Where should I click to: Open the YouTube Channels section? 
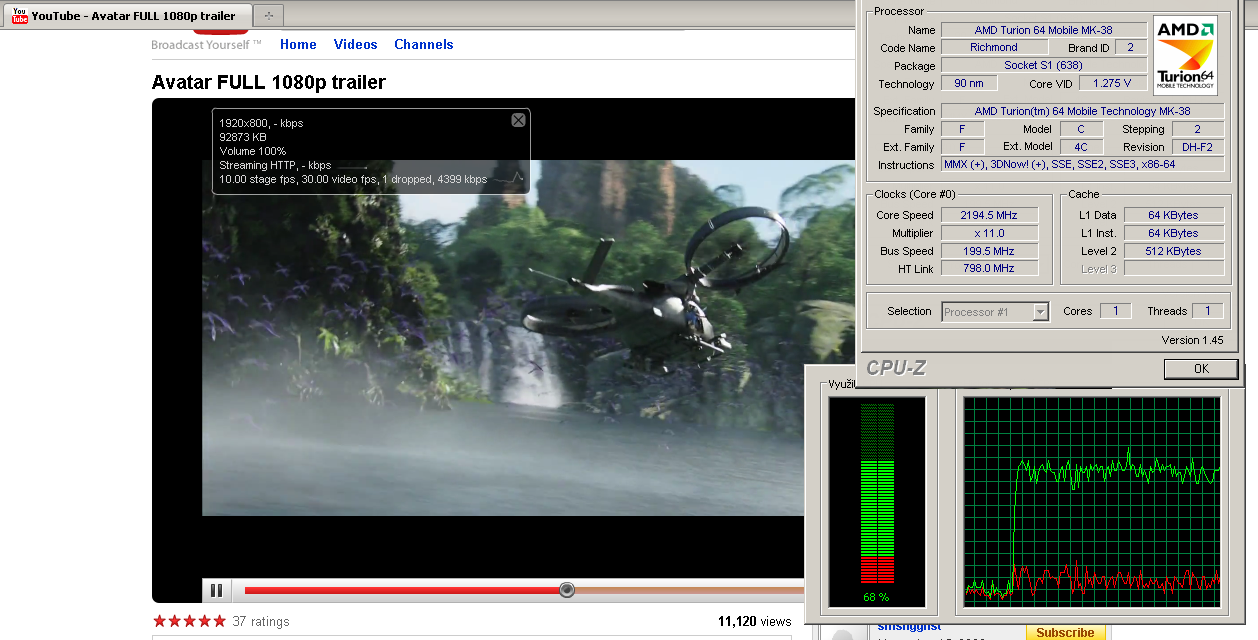(424, 44)
